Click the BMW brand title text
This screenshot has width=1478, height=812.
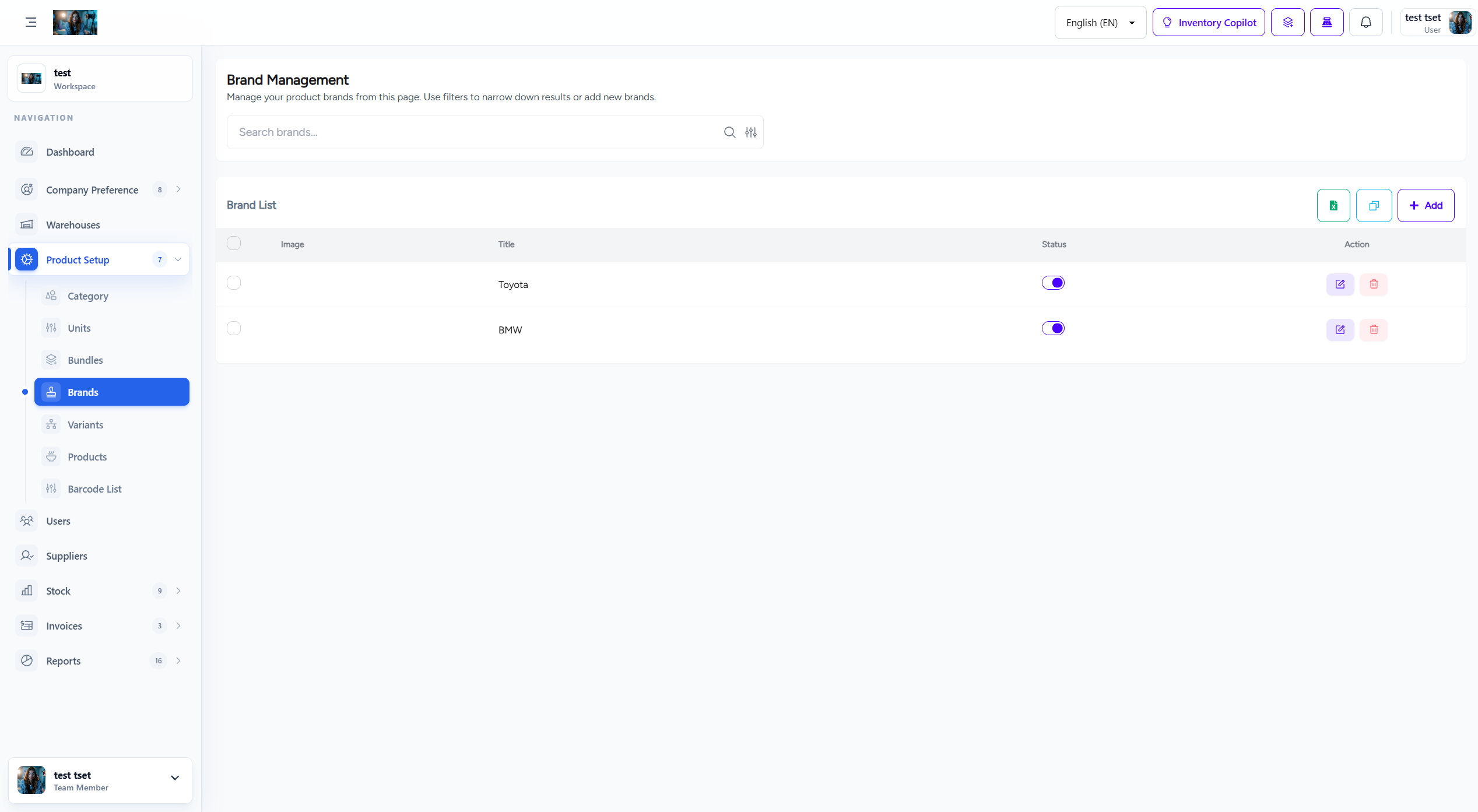(x=510, y=330)
